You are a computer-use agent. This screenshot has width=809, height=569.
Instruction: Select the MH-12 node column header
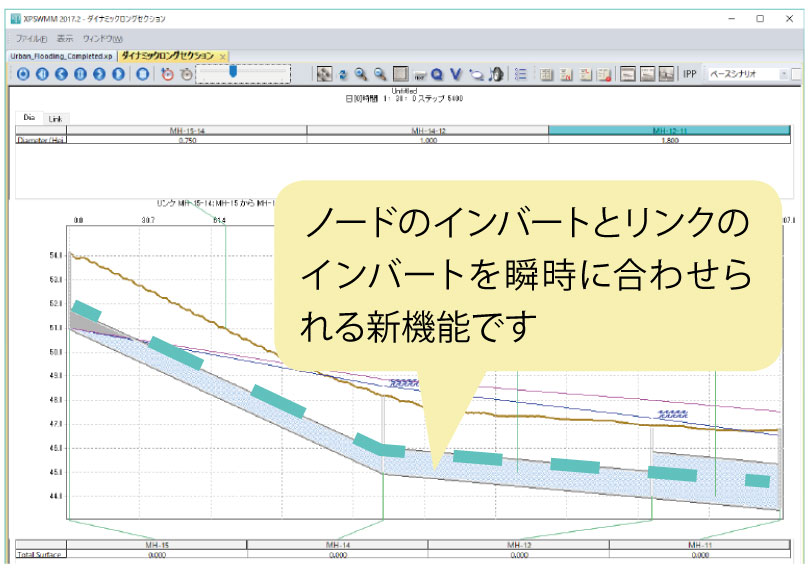(519, 545)
